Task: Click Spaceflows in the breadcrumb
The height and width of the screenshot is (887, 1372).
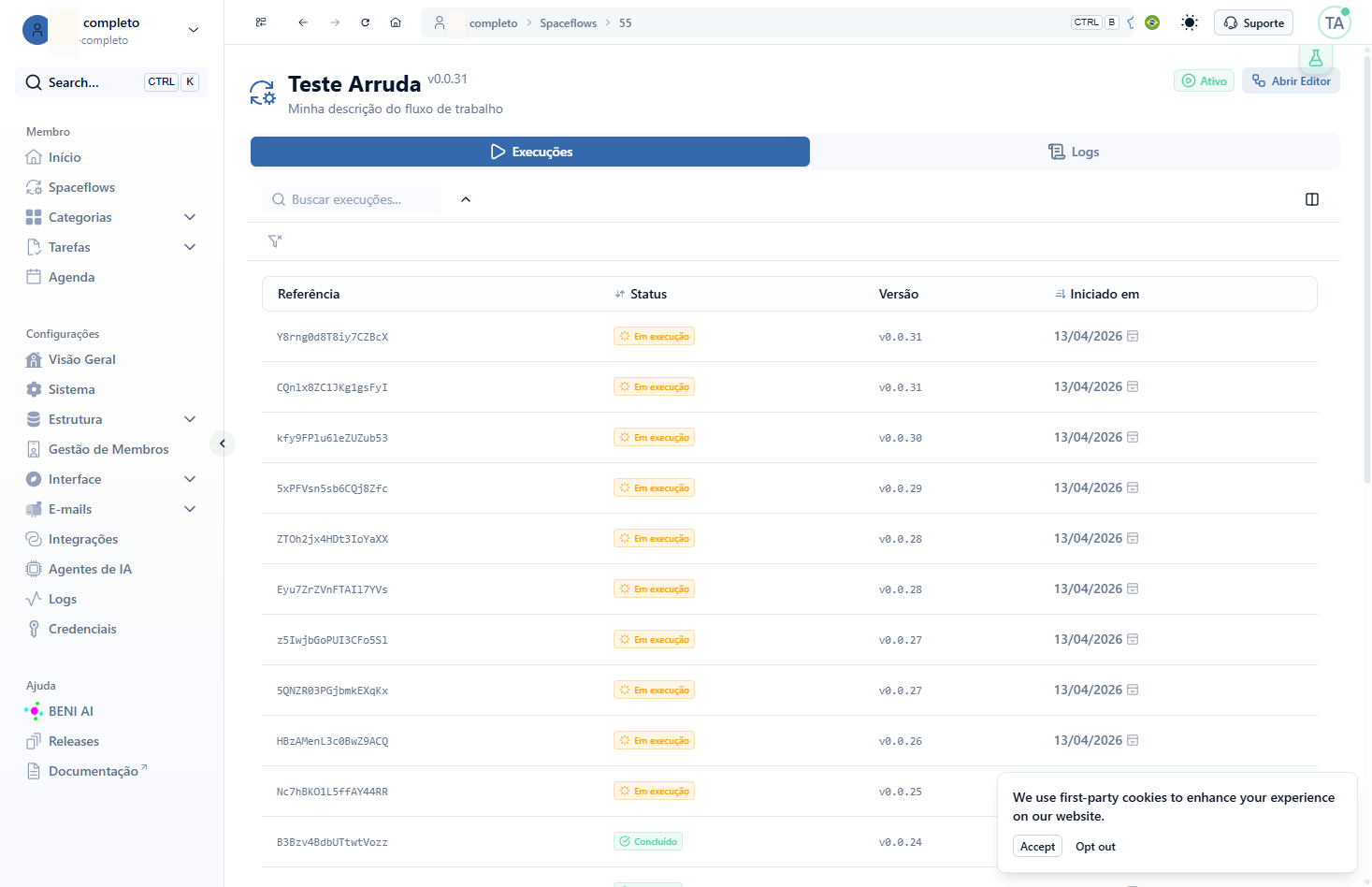Action: click(x=568, y=23)
